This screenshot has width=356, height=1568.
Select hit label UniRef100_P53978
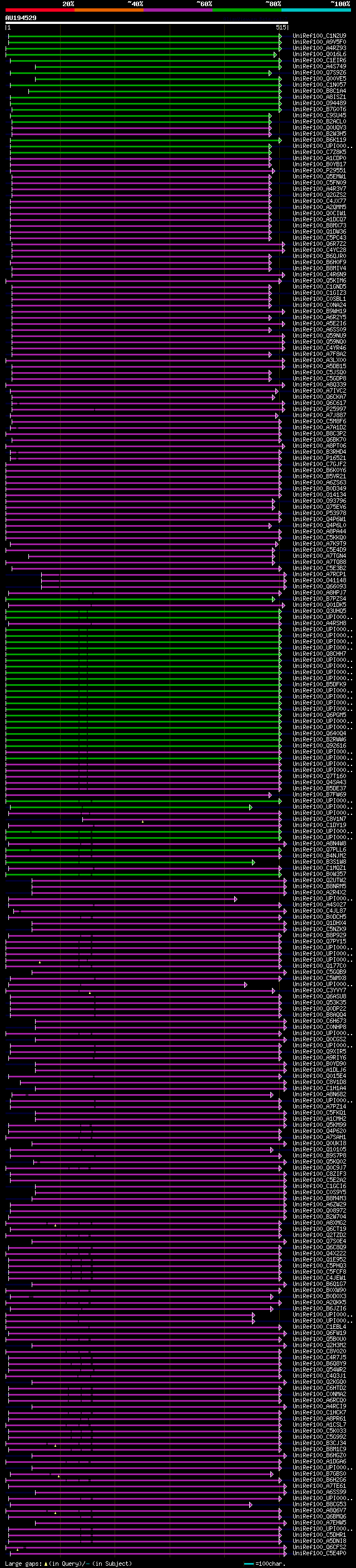(319, 513)
